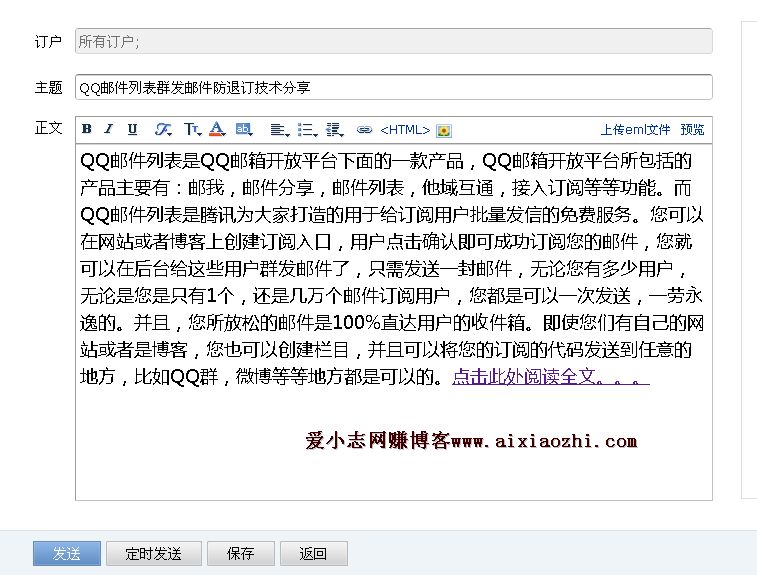Open the 预览 preview link
The image size is (757, 575).
tap(692, 129)
